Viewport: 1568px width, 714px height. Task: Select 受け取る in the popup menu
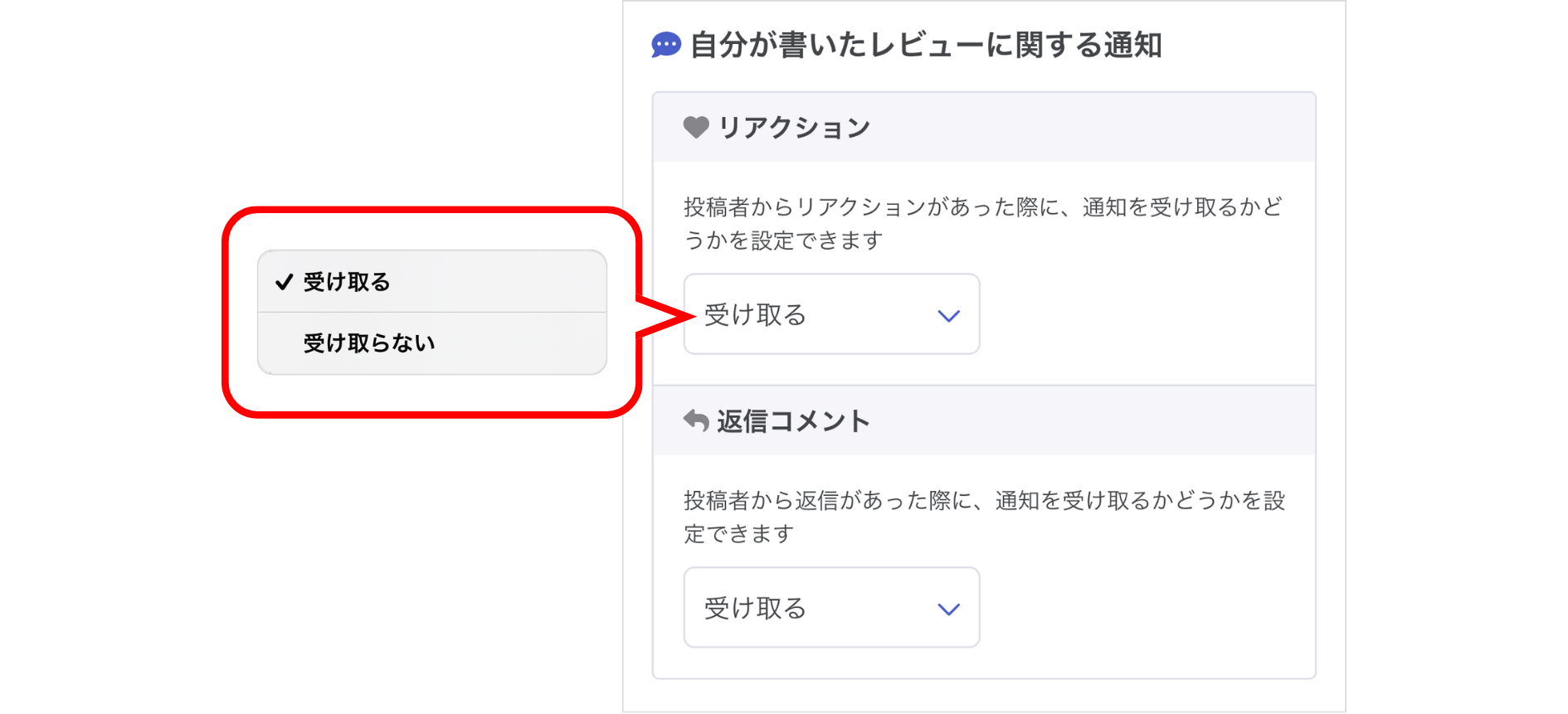(x=347, y=282)
